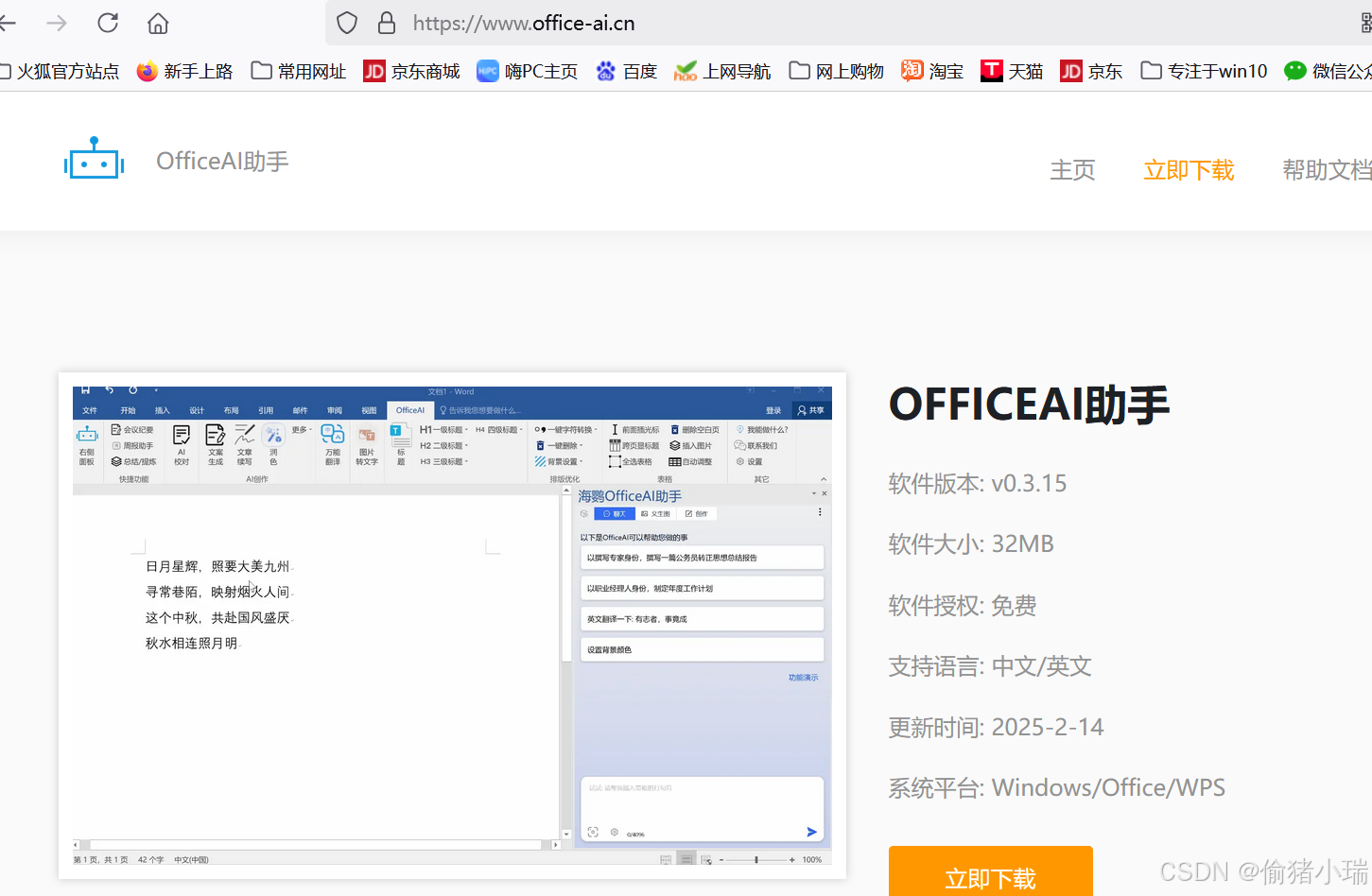Viewport: 1372px width, 896px height.
Task: Open the 京东商城 bookmark
Action: [412, 71]
